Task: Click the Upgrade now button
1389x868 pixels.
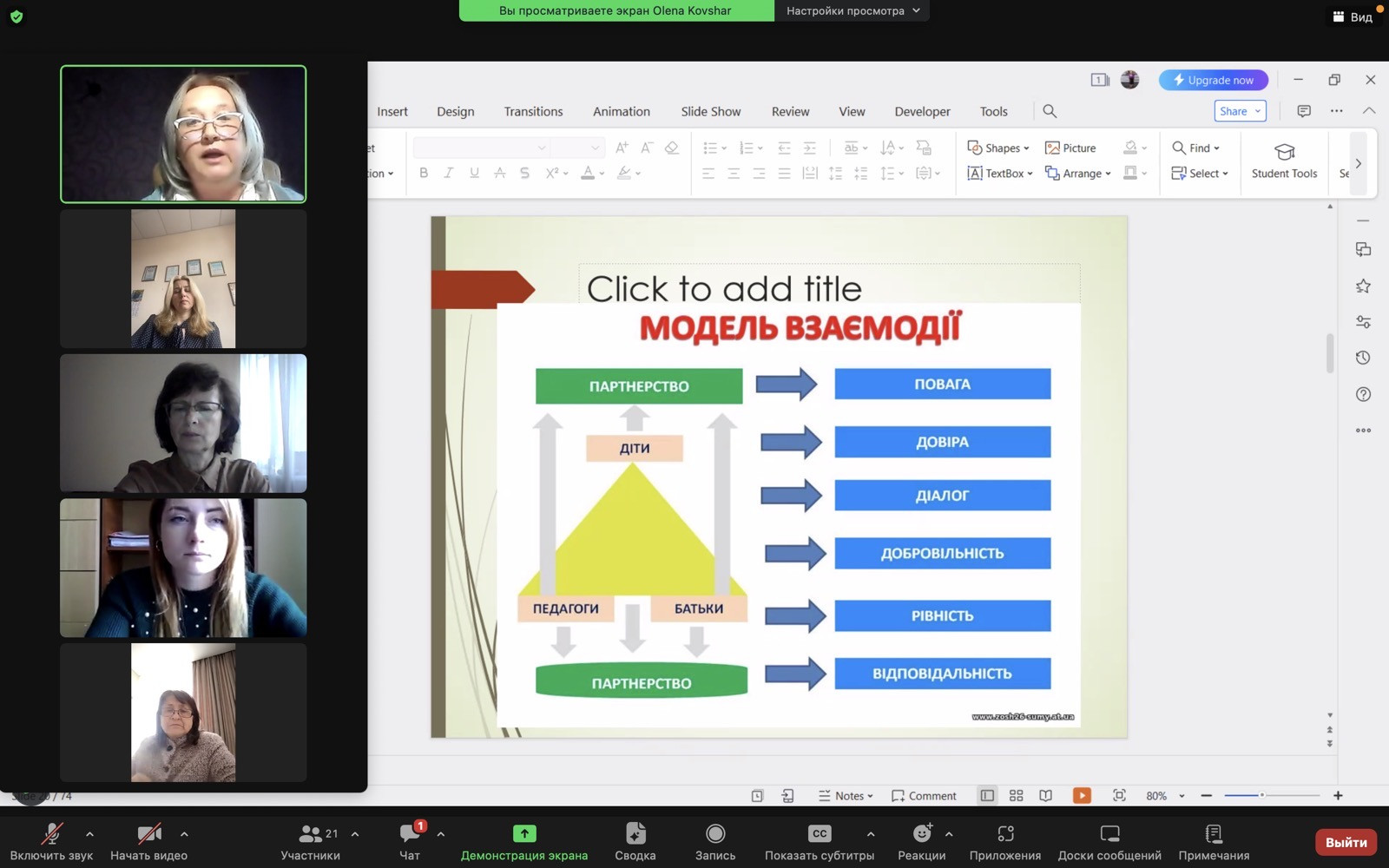Action: (1213, 80)
